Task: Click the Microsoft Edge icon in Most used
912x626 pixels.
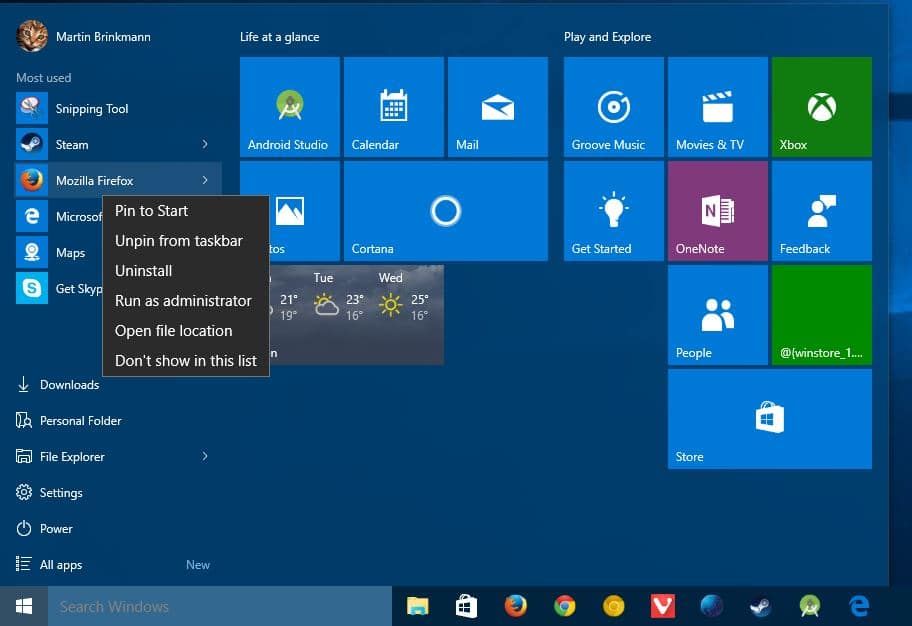Action: pos(32,216)
